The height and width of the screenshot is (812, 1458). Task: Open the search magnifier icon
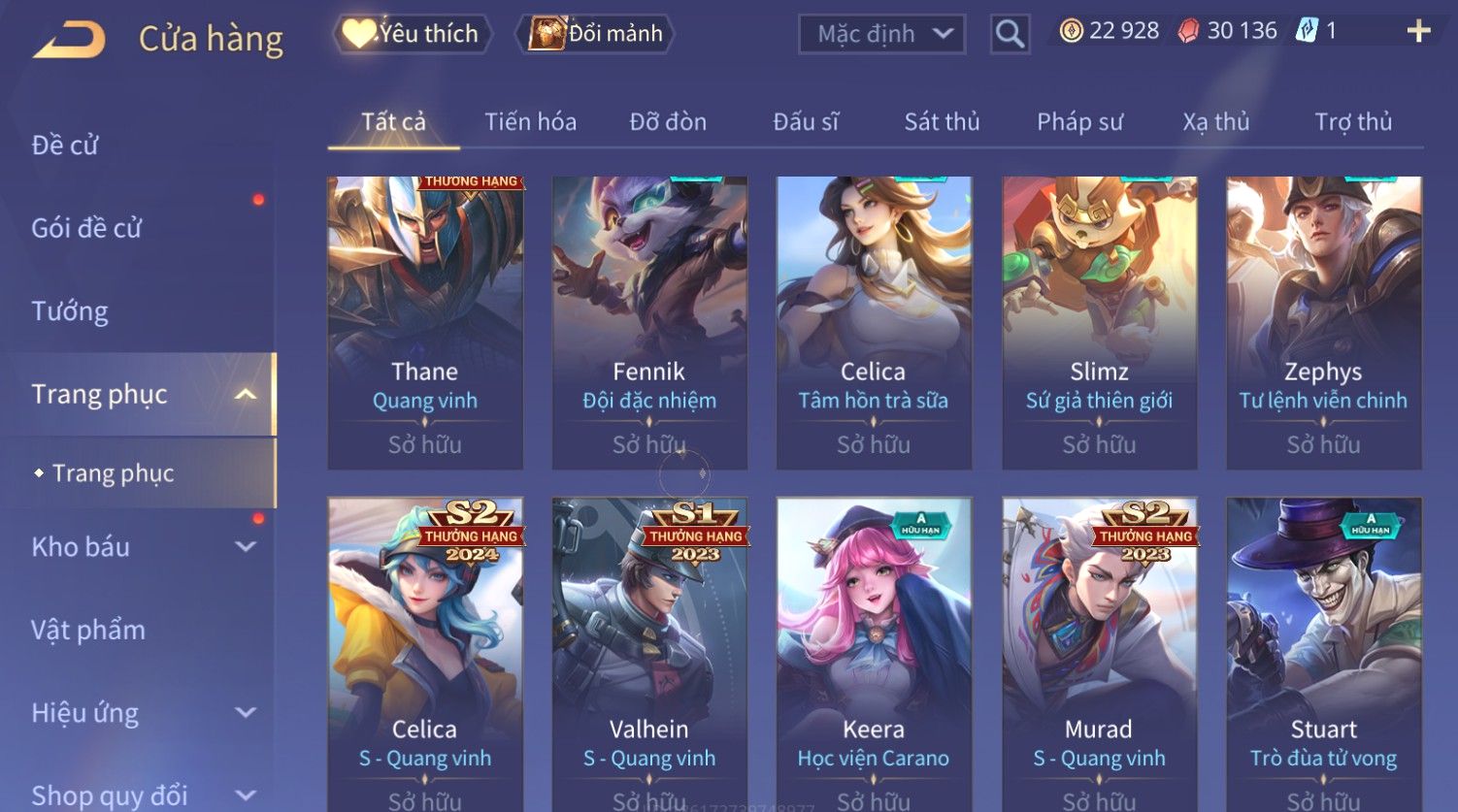[x=1010, y=35]
